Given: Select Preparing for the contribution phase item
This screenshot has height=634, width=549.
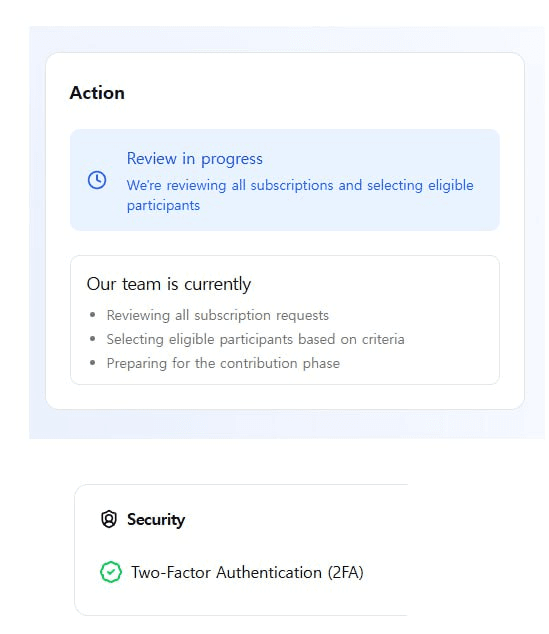Looking at the screenshot, I should coord(223,363).
